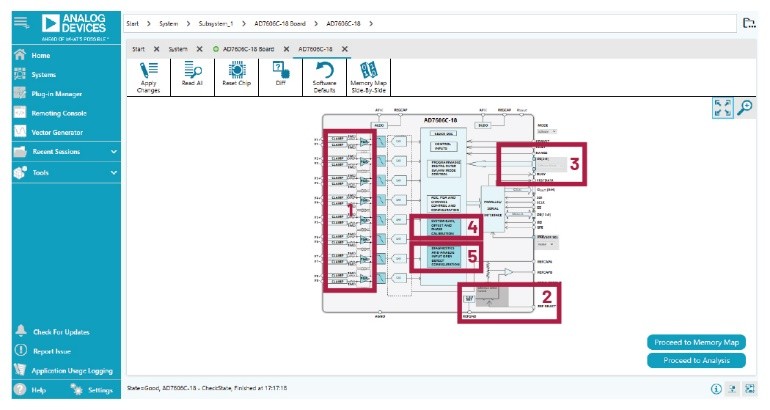Close the Start tab

point(157,49)
